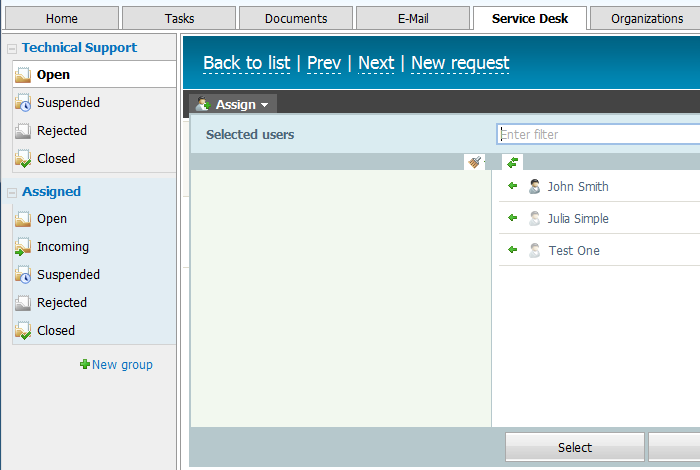Add Julia Simple using her green arrow
The height and width of the screenshot is (470, 700).
point(512,218)
